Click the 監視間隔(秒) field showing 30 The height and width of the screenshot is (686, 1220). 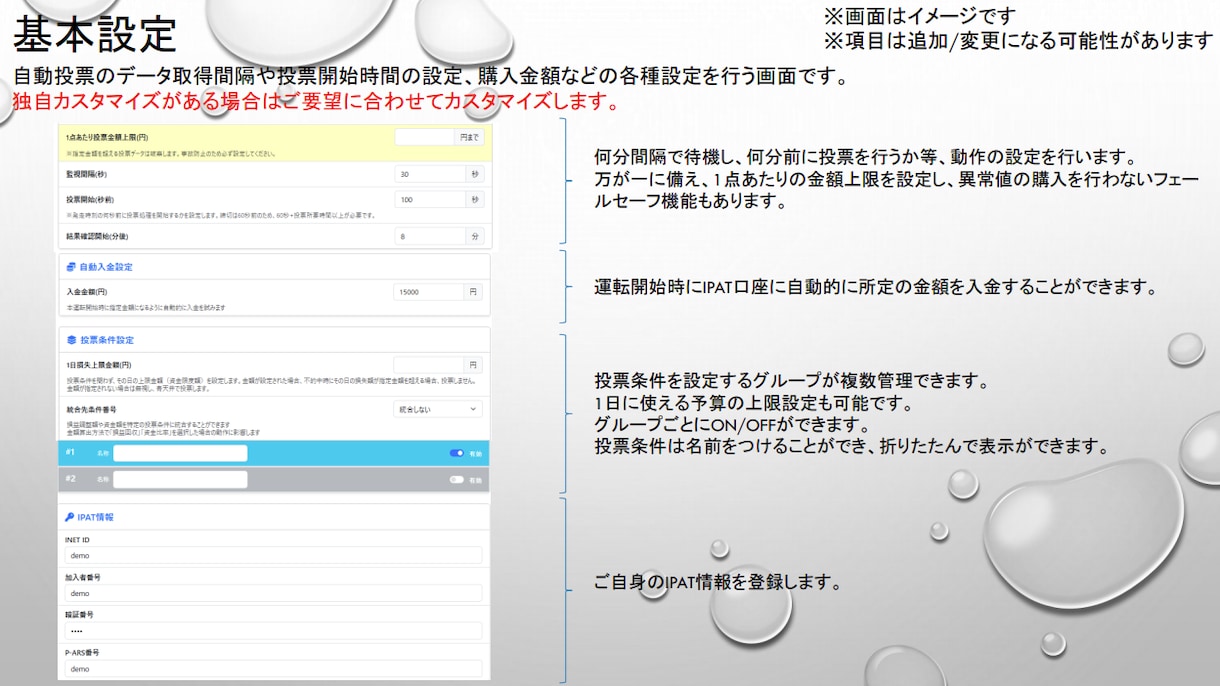point(430,173)
